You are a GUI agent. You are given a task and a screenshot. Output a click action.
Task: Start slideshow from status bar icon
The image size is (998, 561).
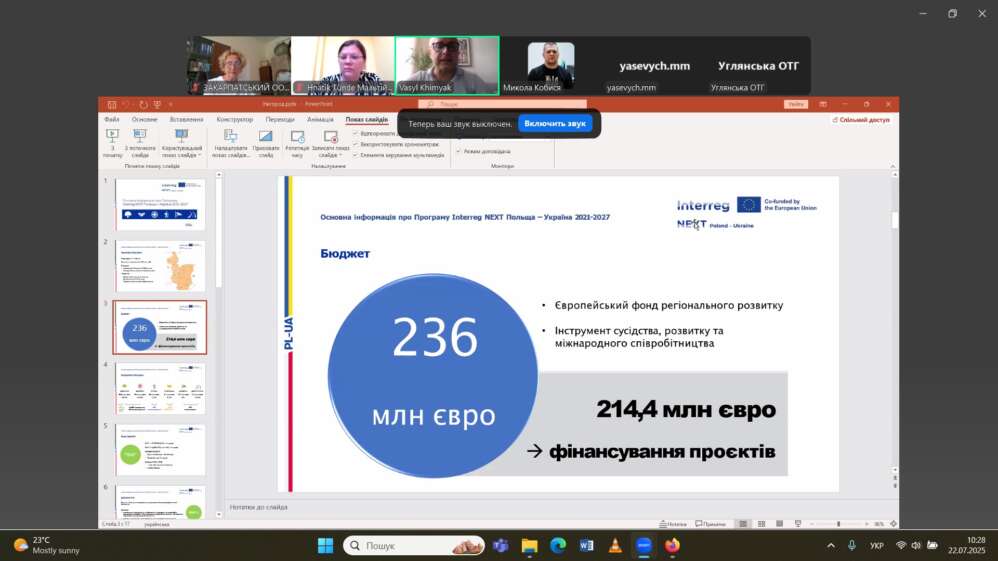tap(798, 524)
